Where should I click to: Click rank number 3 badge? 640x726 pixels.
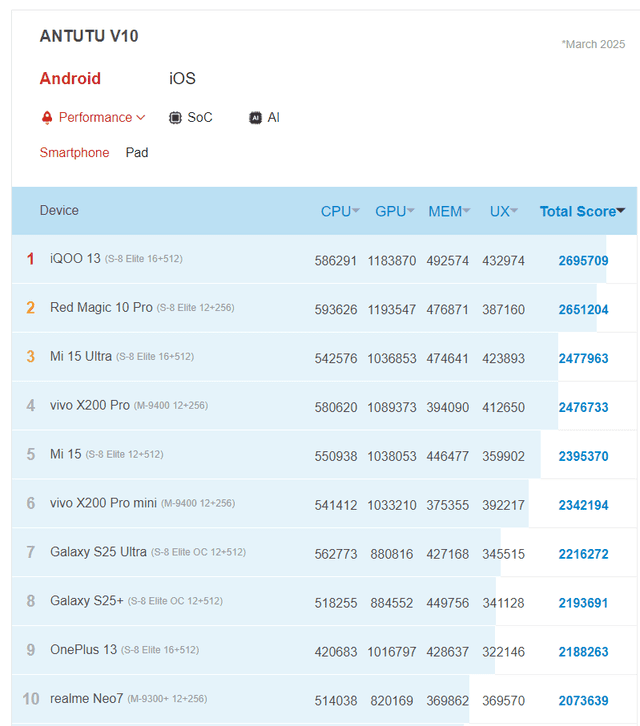pyautogui.click(x=31, y=357)
